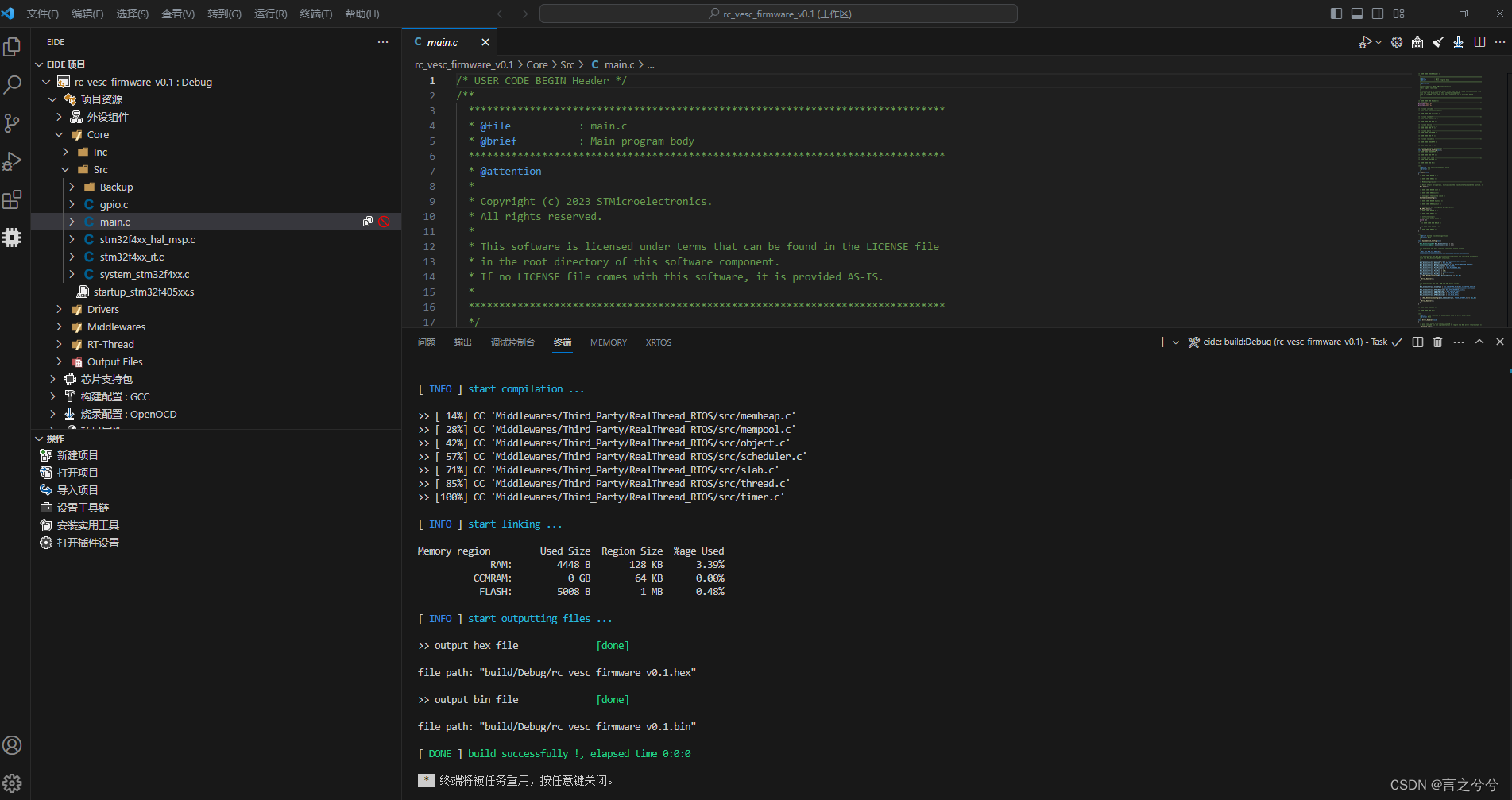Collapse the Core folder in the project tree
Viewport: 1512px width, 800px height.
click(59, 134)
